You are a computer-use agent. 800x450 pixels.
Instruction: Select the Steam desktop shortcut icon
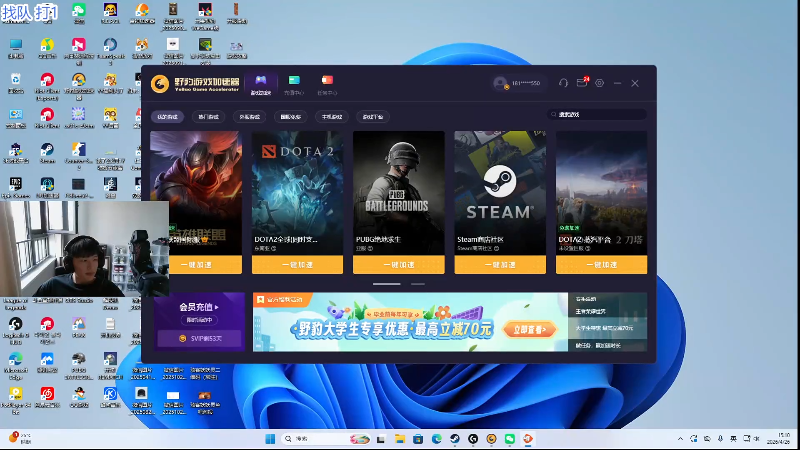tap(47, 153)
